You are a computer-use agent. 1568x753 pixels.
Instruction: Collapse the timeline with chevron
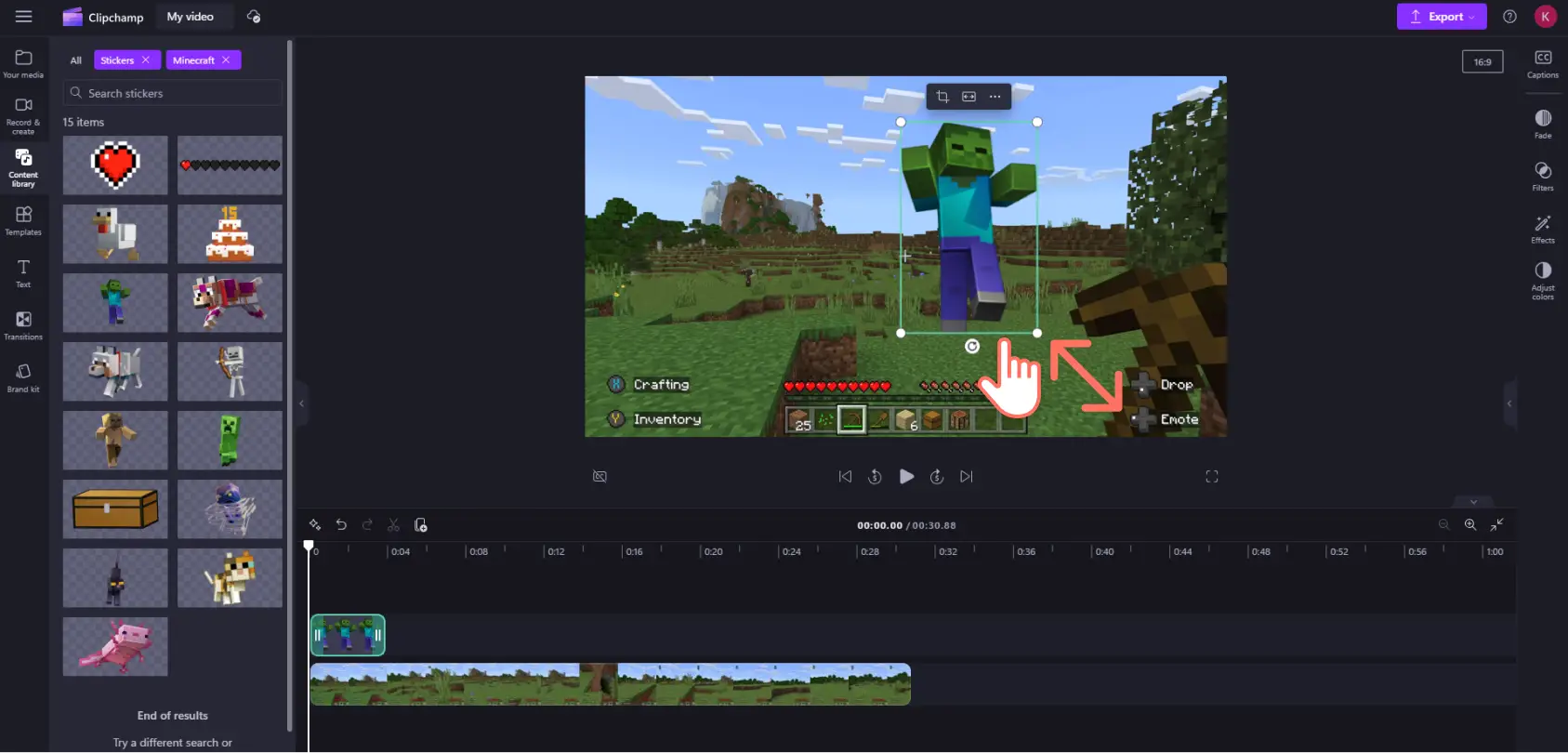(1473, 502)
